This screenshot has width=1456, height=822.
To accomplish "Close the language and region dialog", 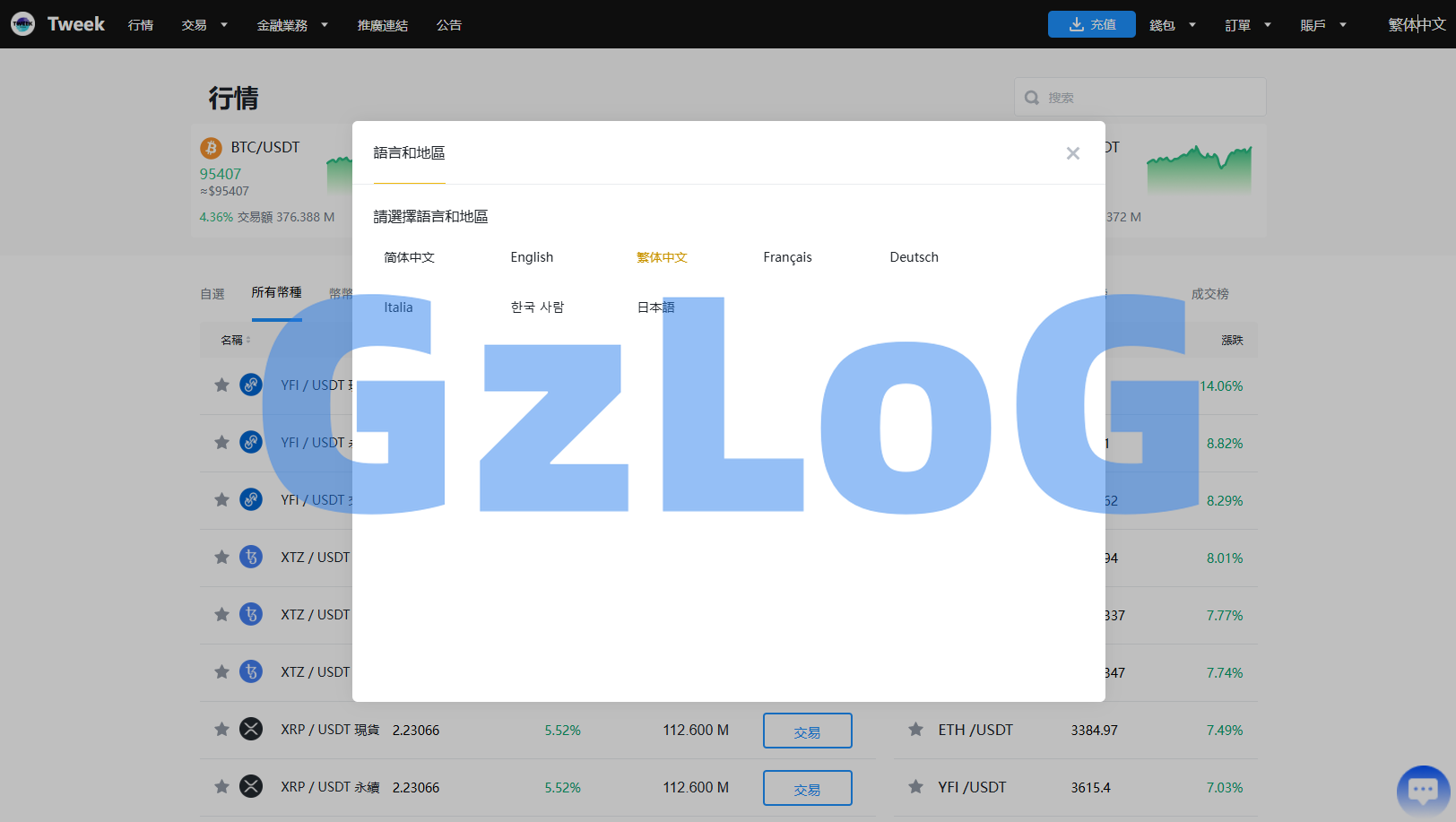I will click(1072, 153).
